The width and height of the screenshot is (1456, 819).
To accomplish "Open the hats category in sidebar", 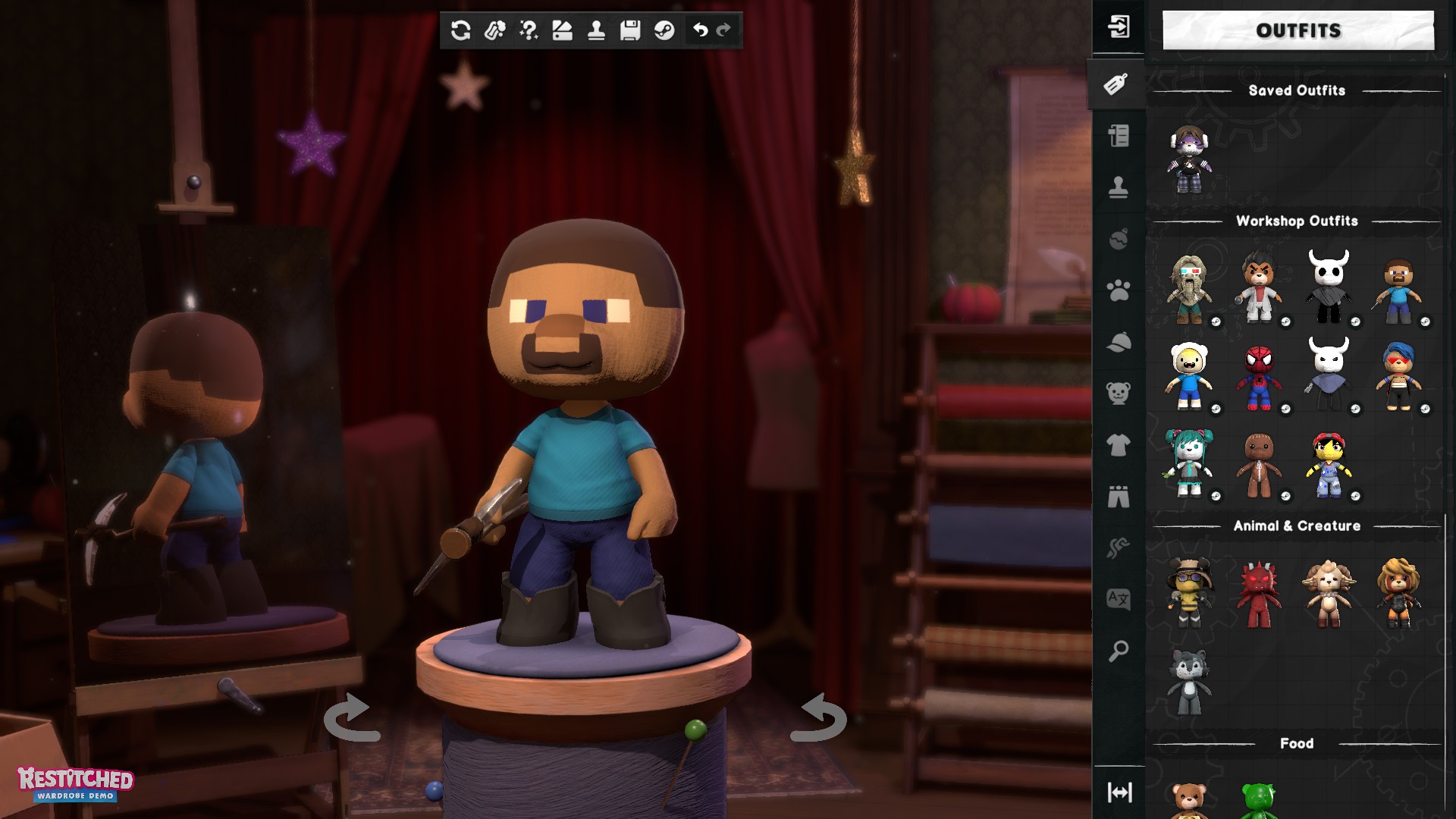I will click(x=1119, y=342).
